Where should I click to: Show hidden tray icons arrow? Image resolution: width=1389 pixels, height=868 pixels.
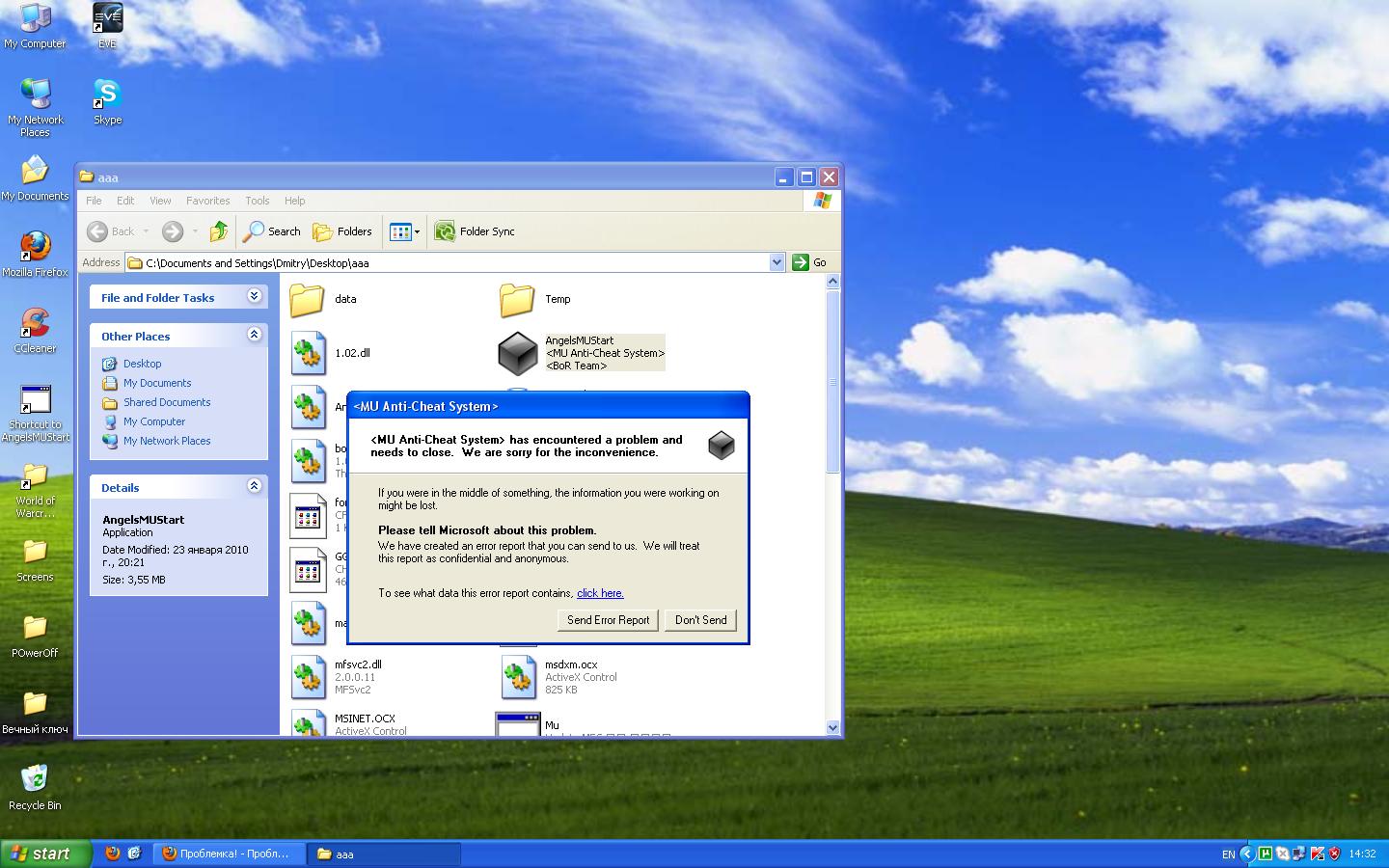(x=1246, y=854)
